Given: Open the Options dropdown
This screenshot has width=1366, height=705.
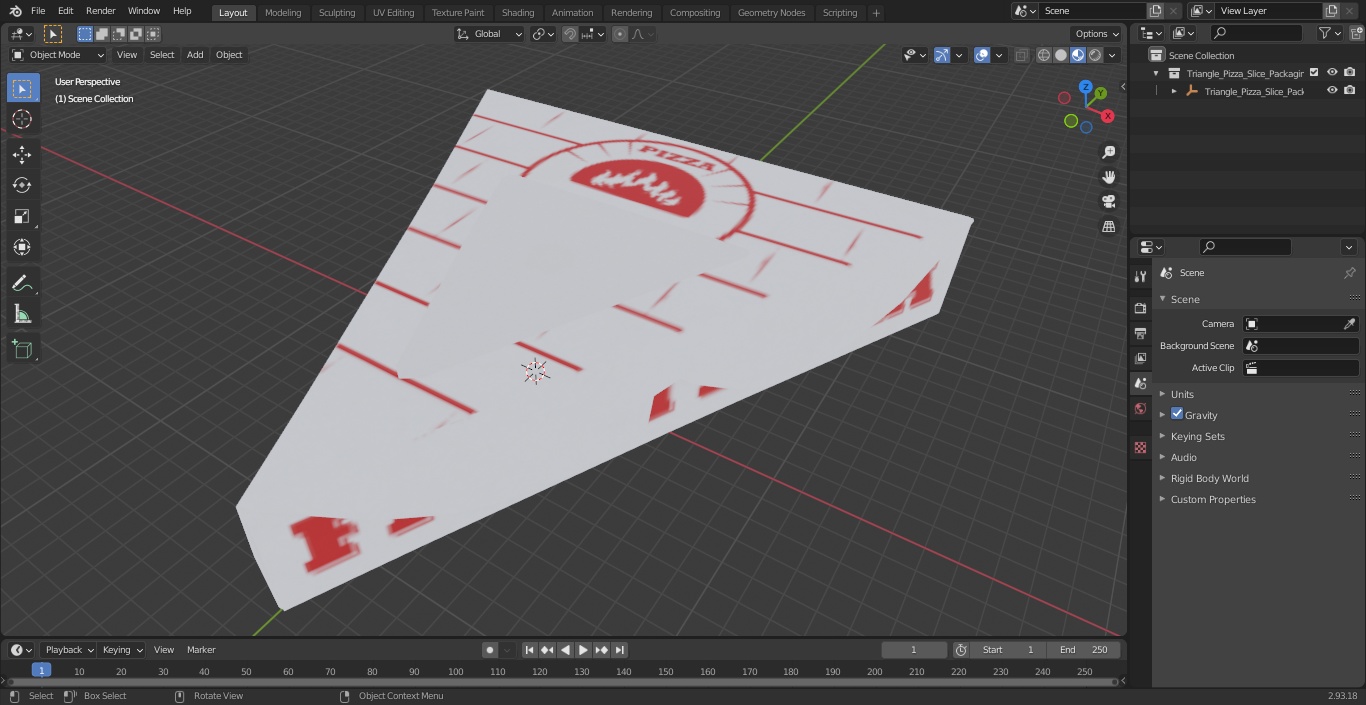Looking at the screenshot, I should tap(1096, 34).
